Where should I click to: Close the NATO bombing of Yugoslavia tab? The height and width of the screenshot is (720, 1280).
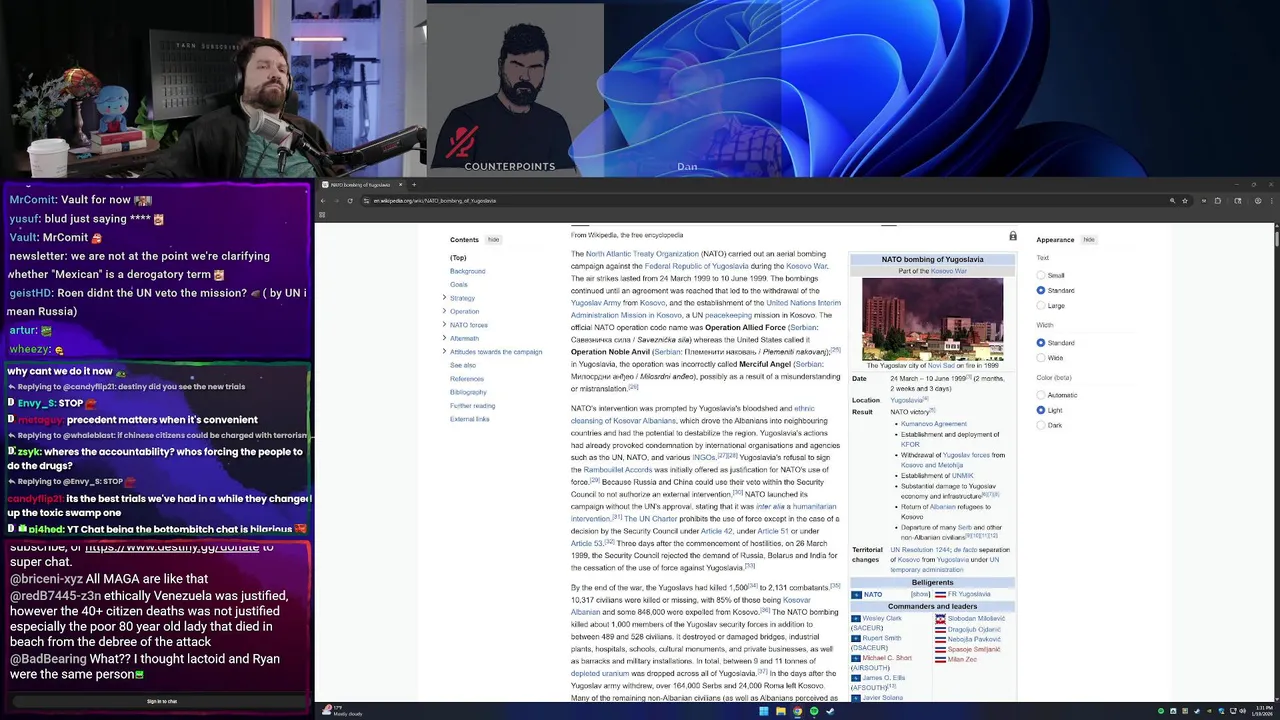click(400, 185)
